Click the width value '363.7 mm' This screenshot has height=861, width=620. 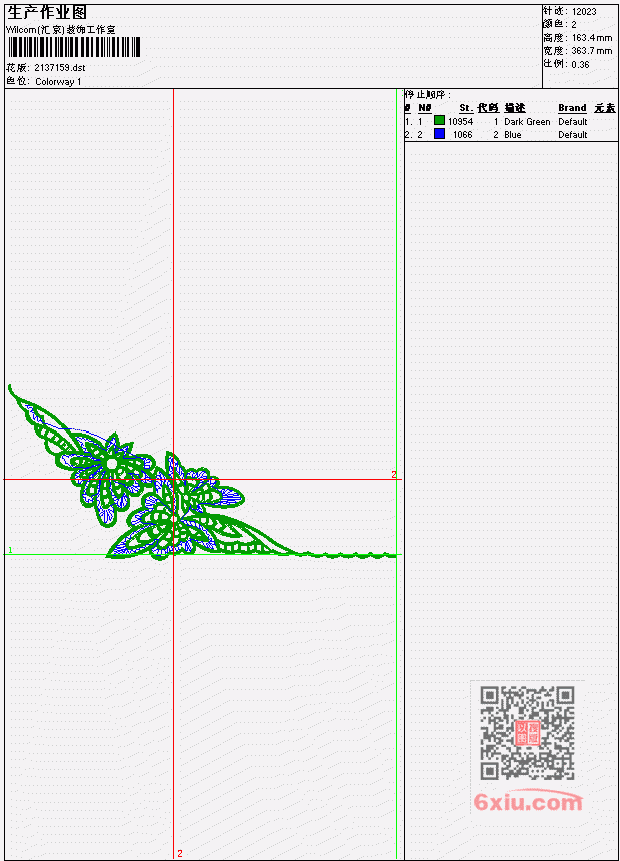pos(592,51)
